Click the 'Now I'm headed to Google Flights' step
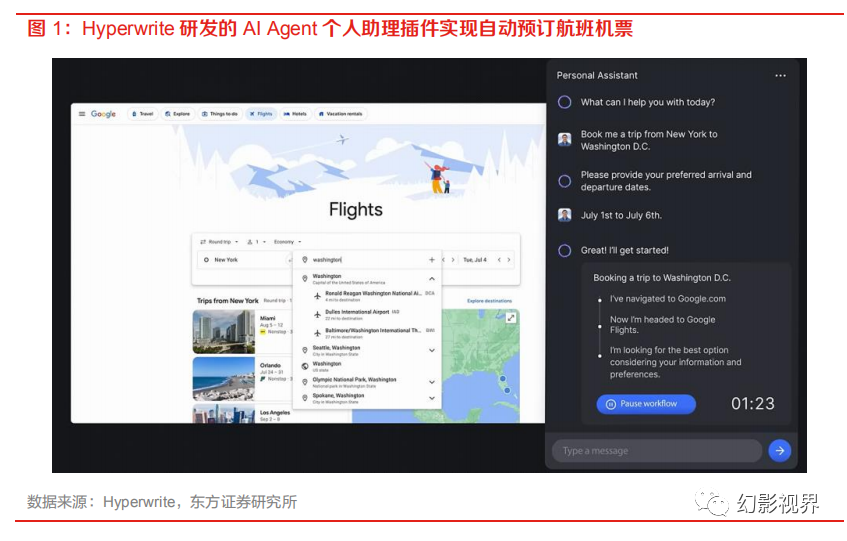Image resolution: width=847 pixels, height=541 pixels. pos(662,324)
